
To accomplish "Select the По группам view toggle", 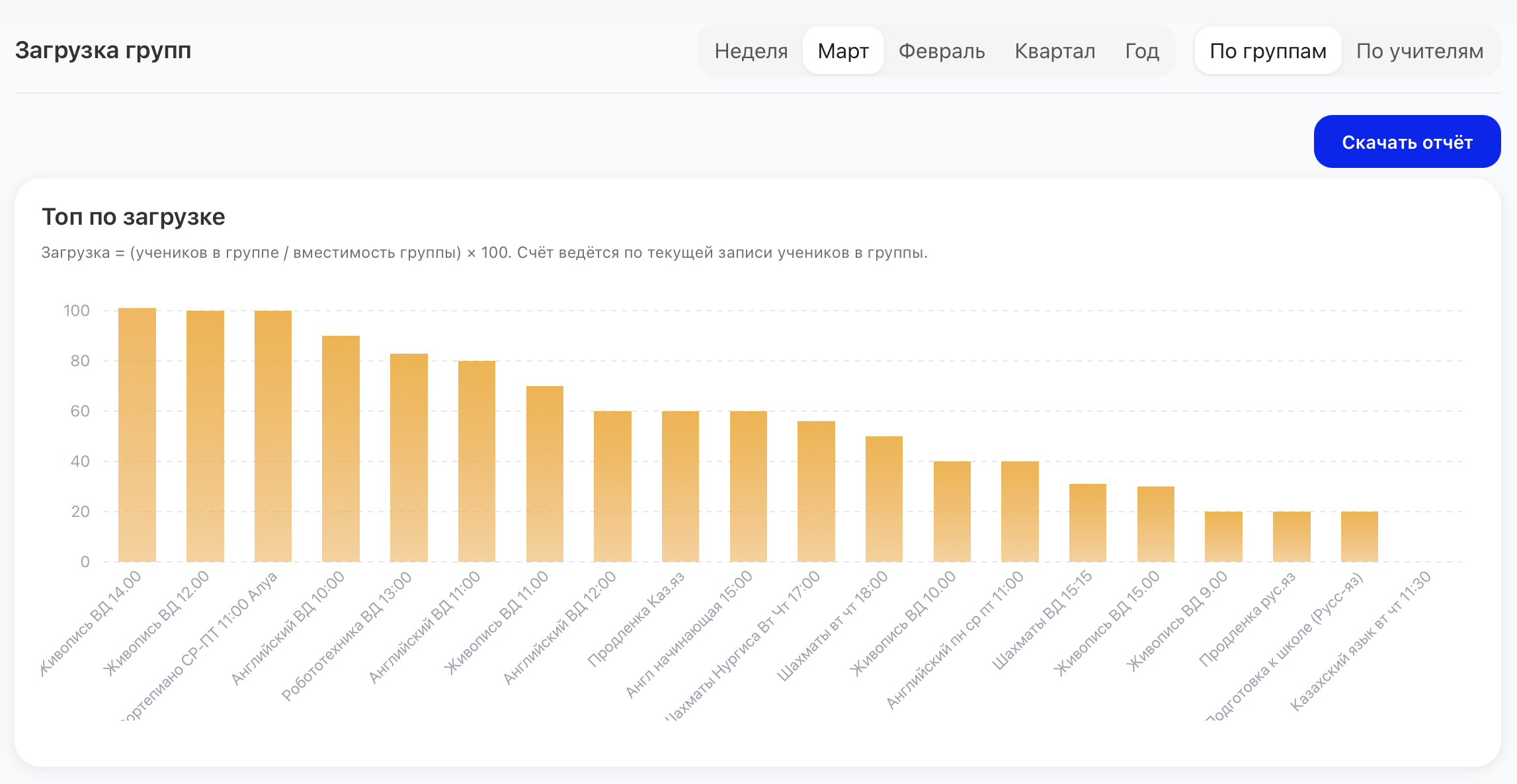I will (1268, 51).
